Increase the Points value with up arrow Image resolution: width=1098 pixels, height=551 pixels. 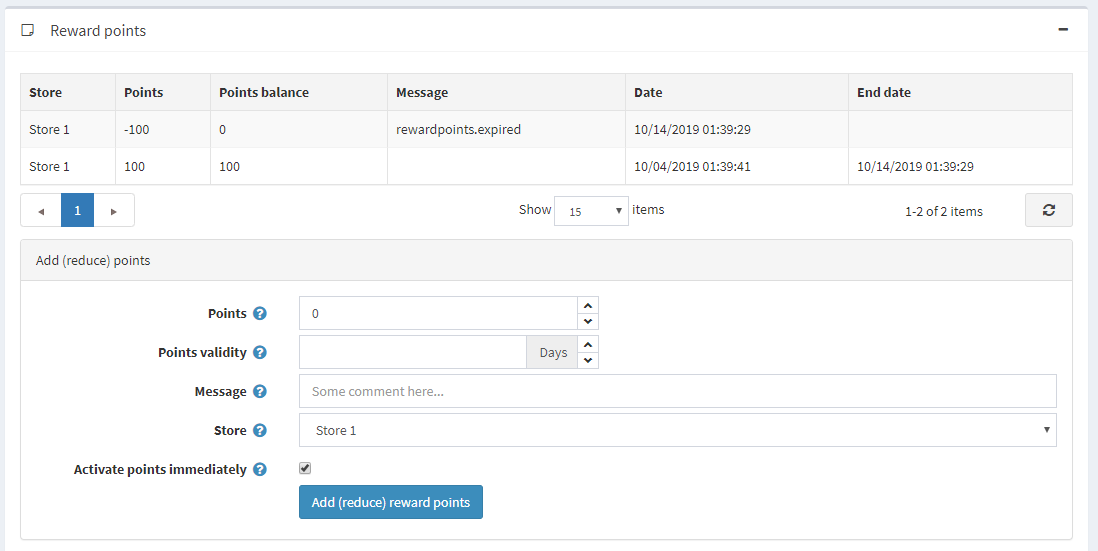tap(588, 306)
